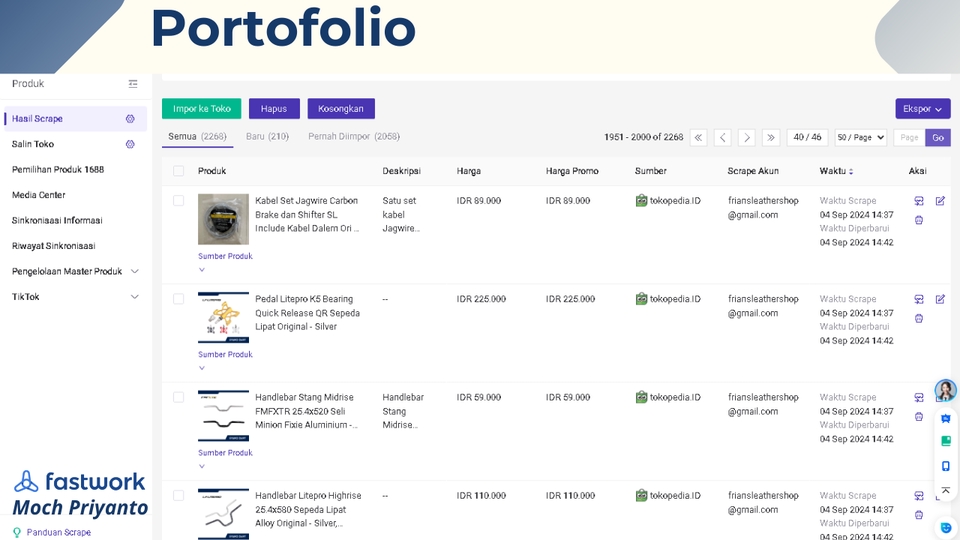
Task: Click the back-to-top arrow icon
Action: (946, 490)
